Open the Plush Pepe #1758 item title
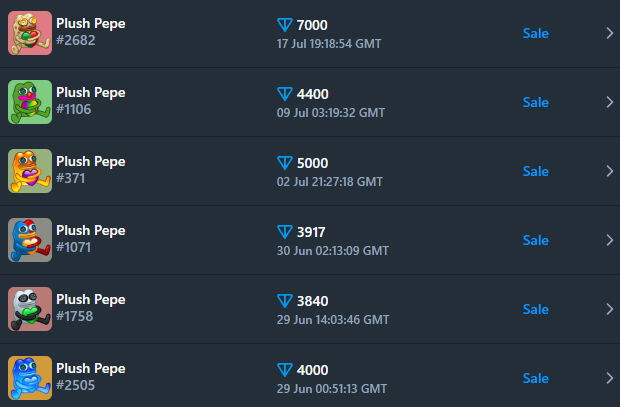This screenshot has width=620, height=407. point(90,300)
